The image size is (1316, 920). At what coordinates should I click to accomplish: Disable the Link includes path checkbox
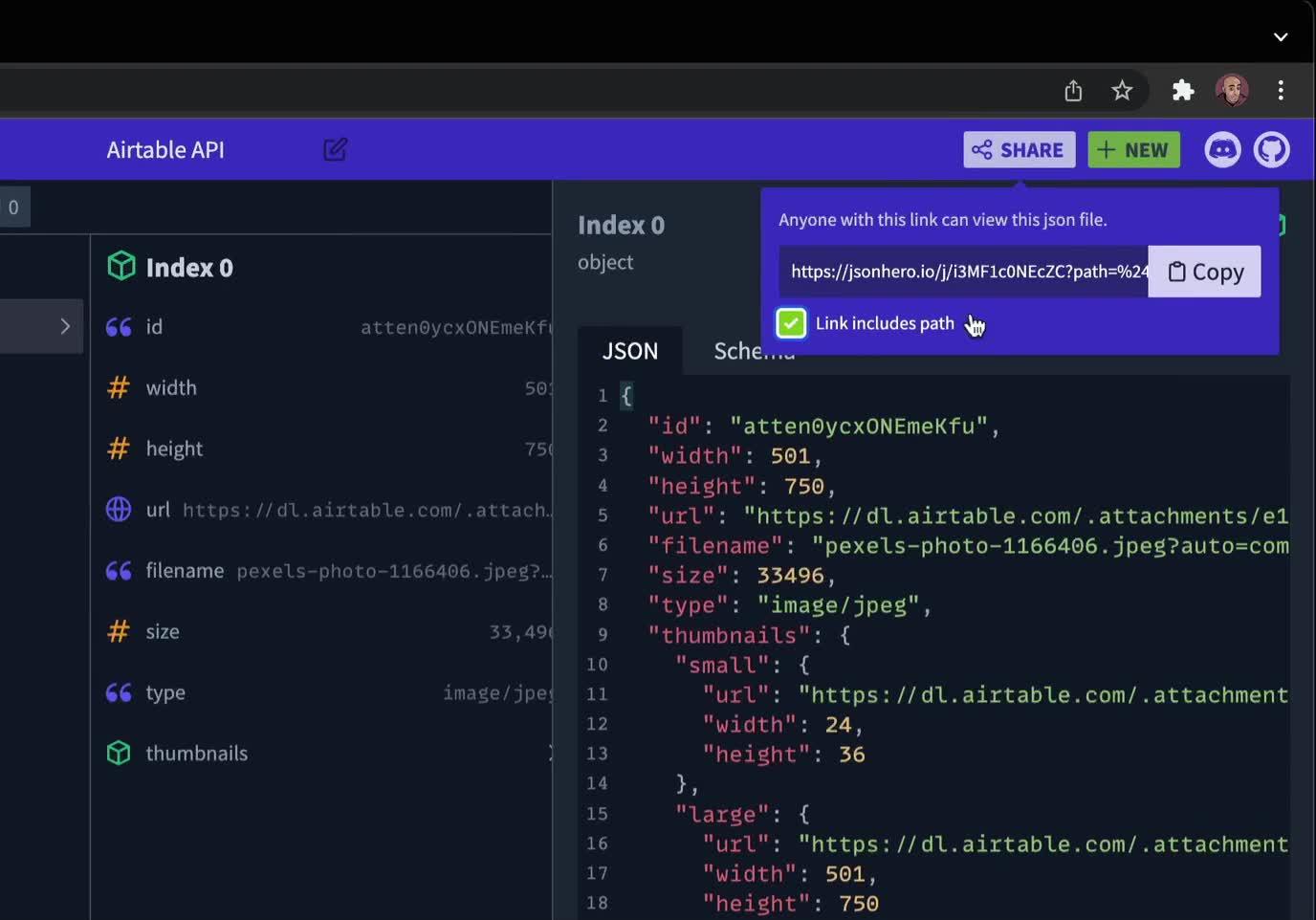point(791,323)
